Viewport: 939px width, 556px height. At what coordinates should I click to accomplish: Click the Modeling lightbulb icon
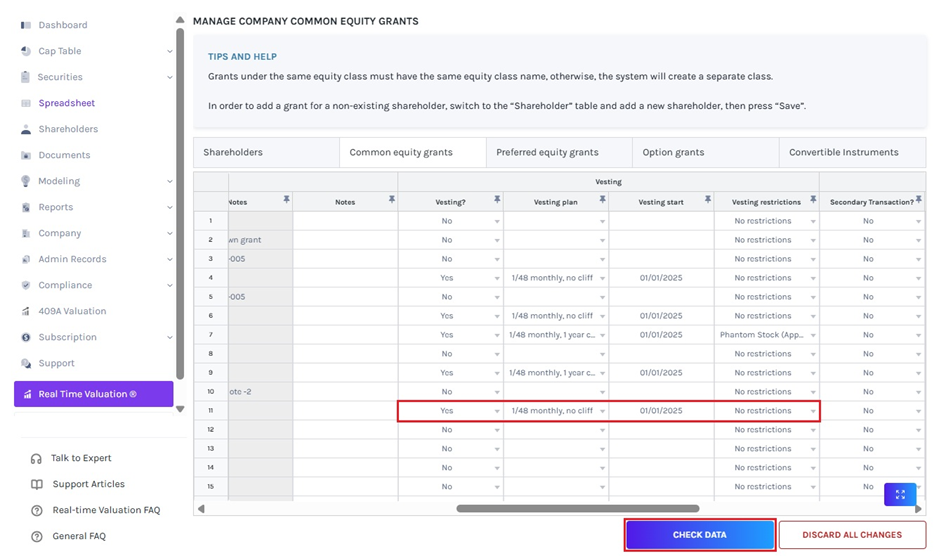pos(26,181)
